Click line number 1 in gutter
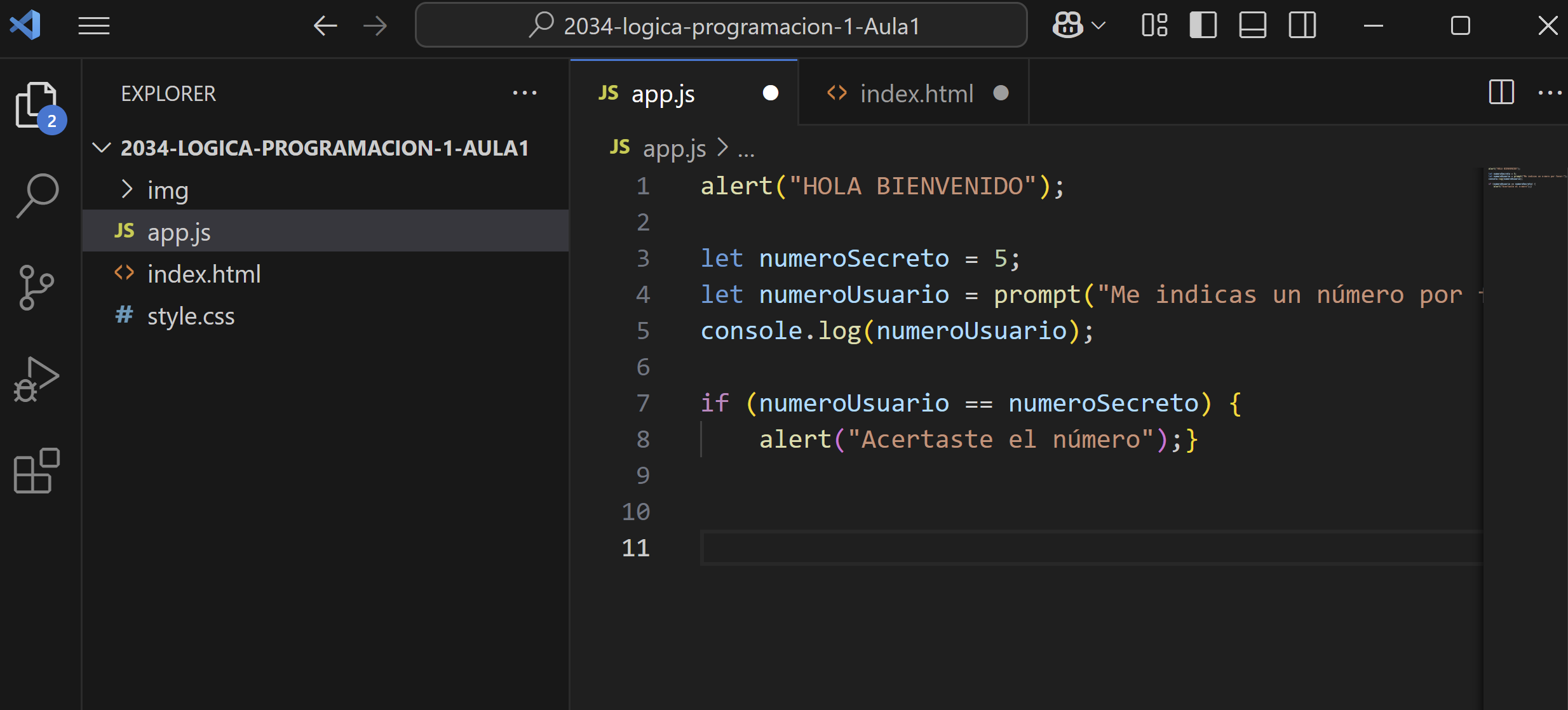The image size is (1568, 710). pyautogui.click(x=643, y=186)
